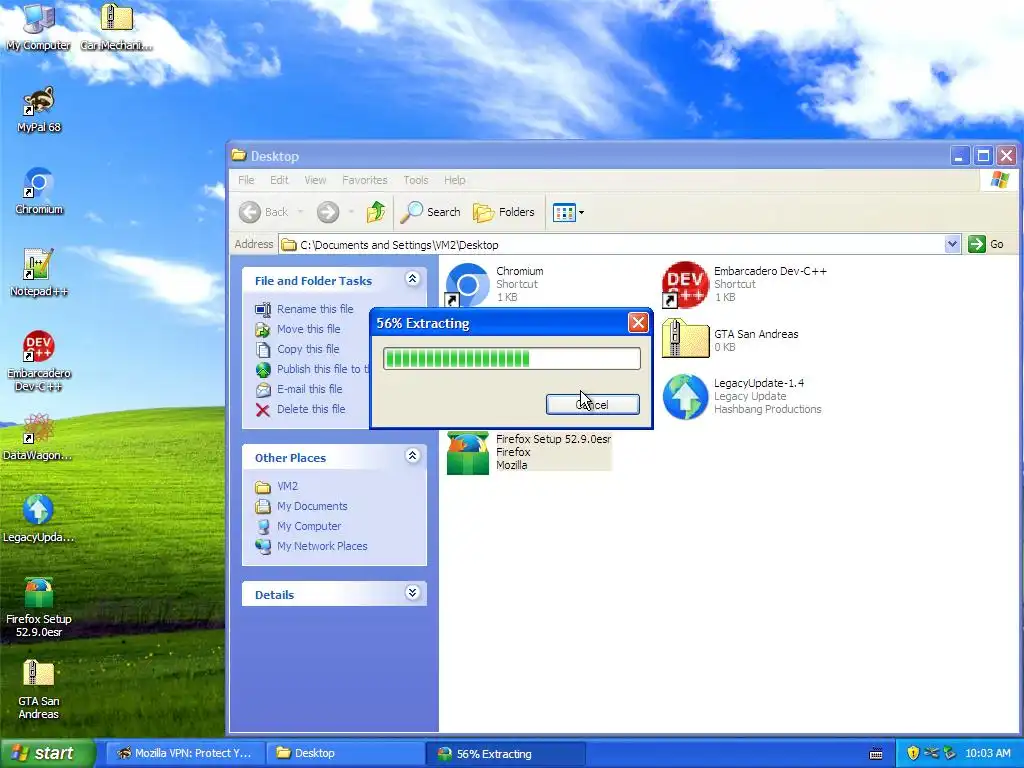Open the Views dropdown button

click(x=568, y=212)
